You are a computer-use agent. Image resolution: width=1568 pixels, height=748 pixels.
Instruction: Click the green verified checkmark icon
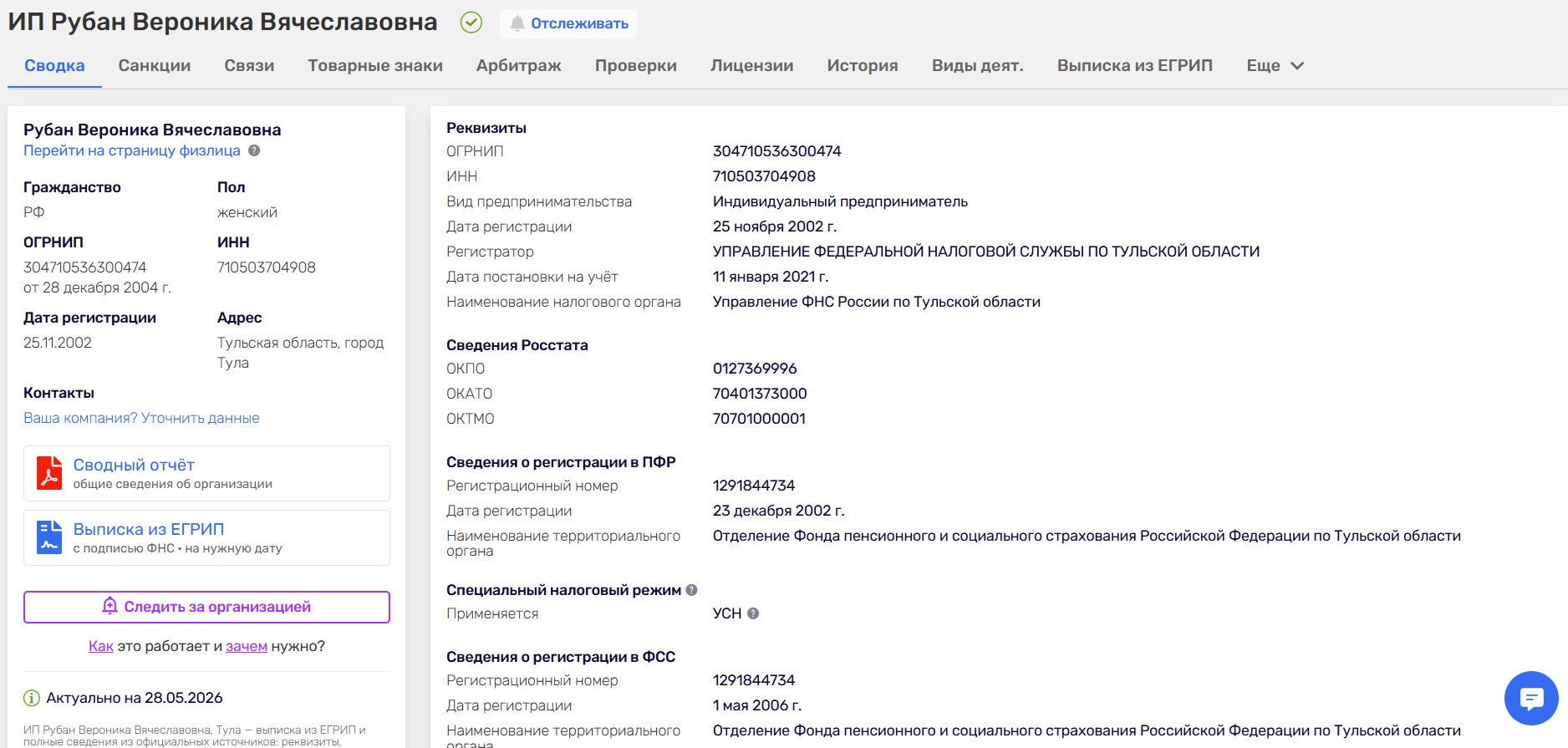[471, 23]
